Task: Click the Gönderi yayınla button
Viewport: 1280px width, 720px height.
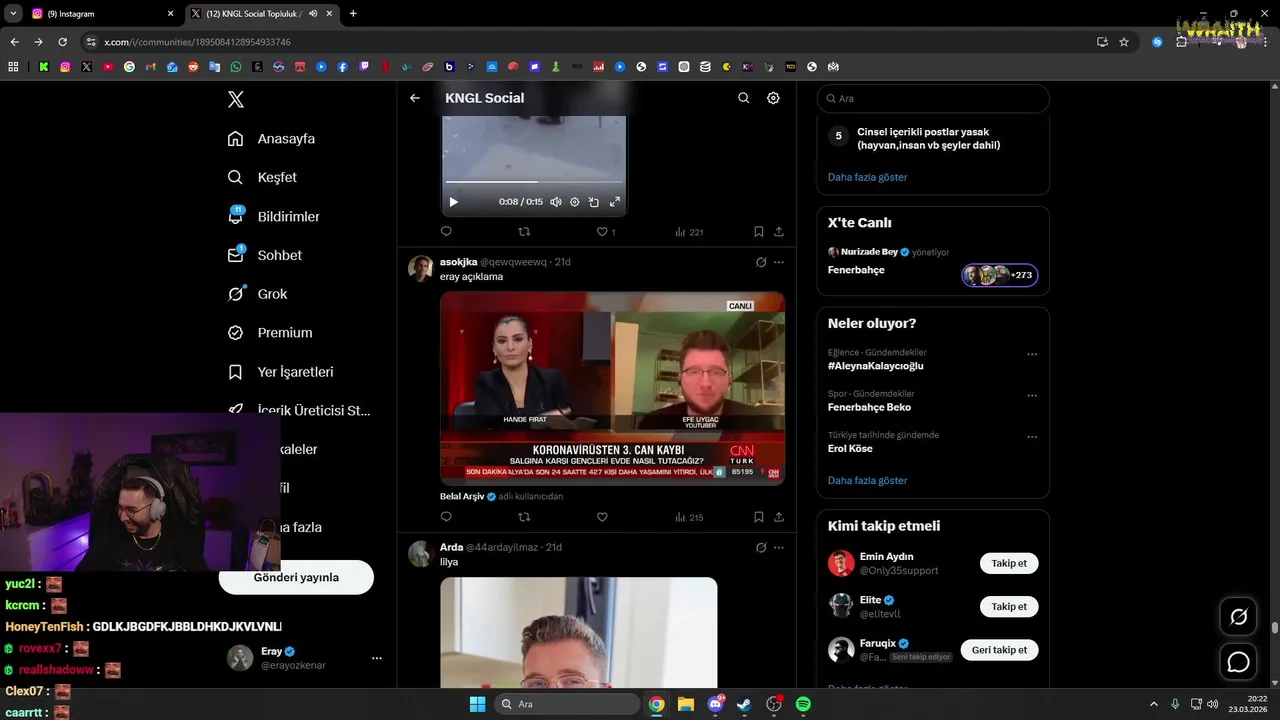Action: (x=296, y=577)
